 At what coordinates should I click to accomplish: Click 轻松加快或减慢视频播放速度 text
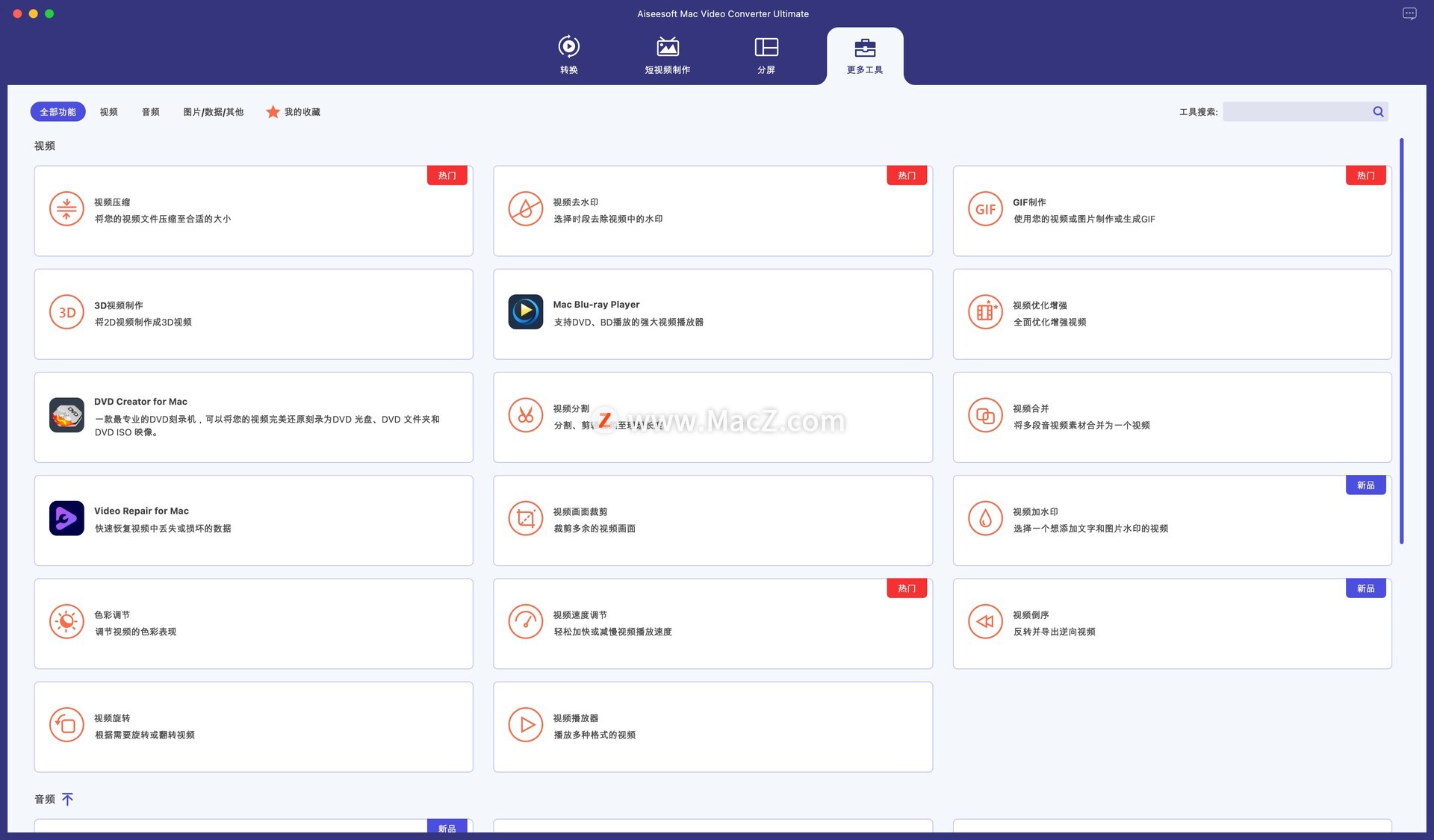[612, 632]
